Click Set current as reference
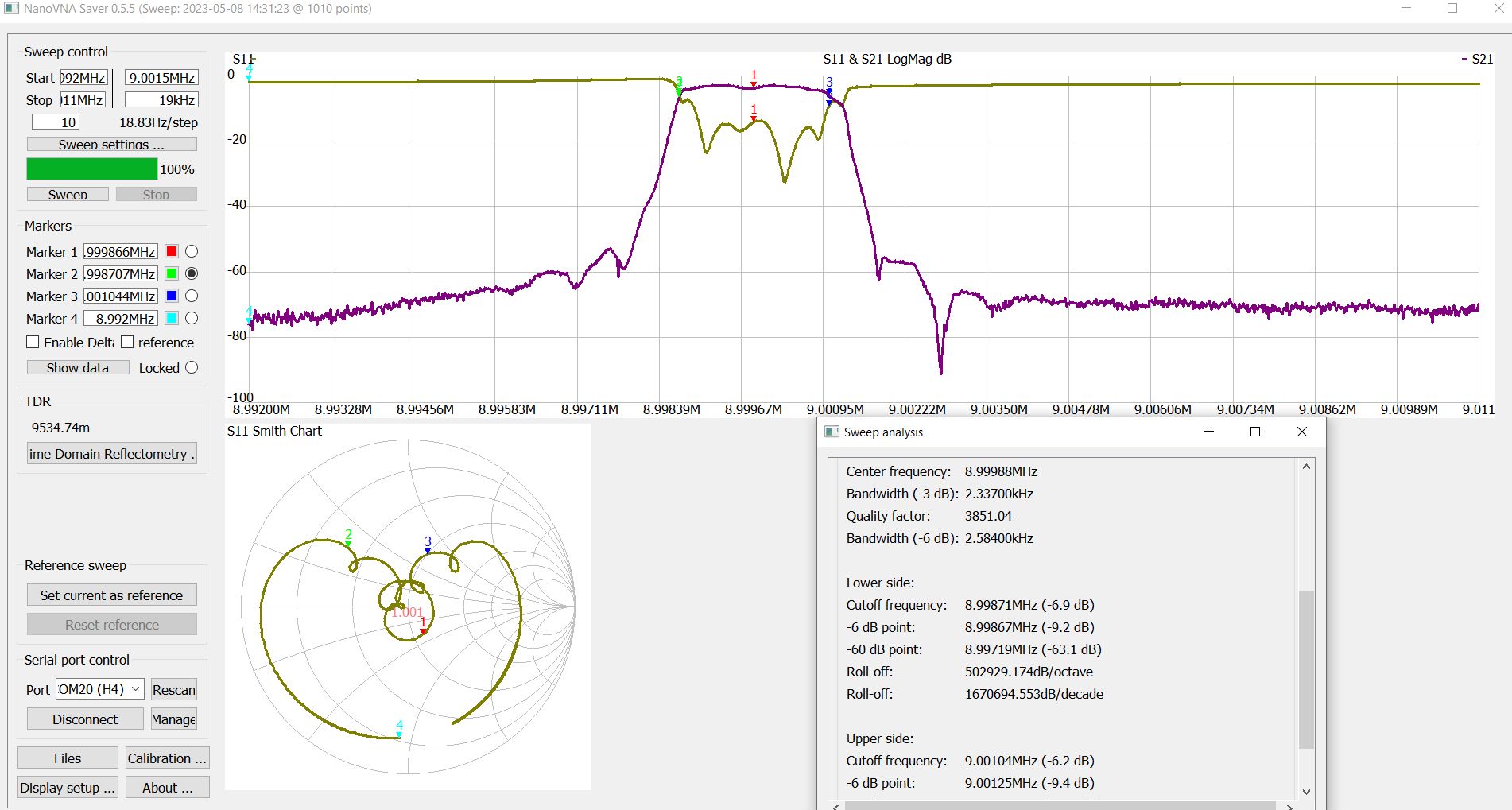The height and width of the screenshot is (810, 1512). click(111, 595)
